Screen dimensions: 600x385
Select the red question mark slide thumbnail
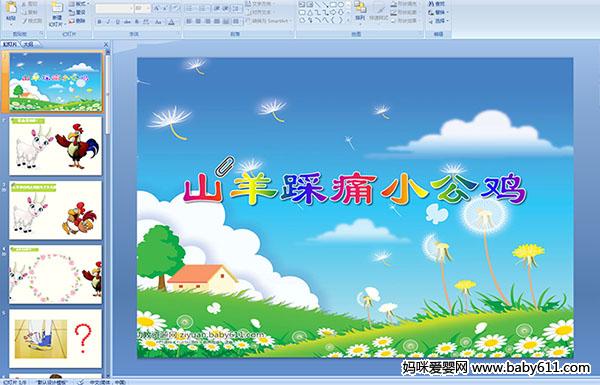pyautogui.click(x=55, y=339)
